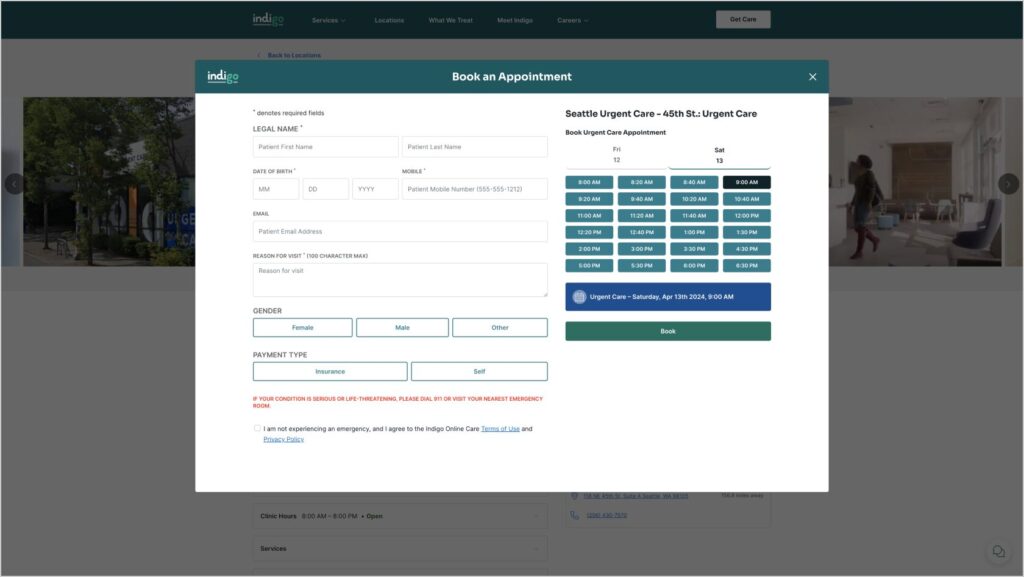
Task: Go to previous photo in carousel
Action: point(14,184)
